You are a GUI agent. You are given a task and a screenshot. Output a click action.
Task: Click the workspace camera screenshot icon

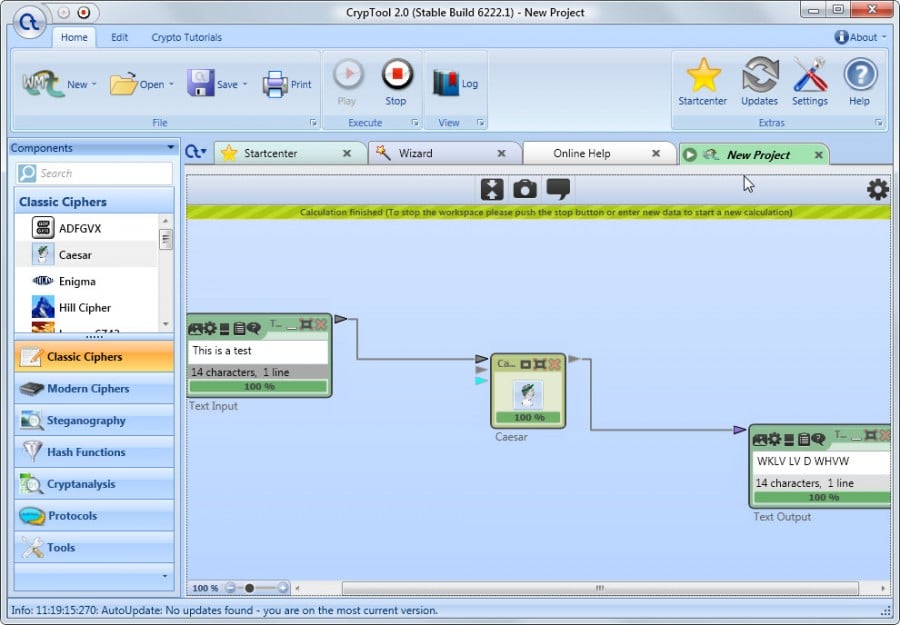click(525, 189)
